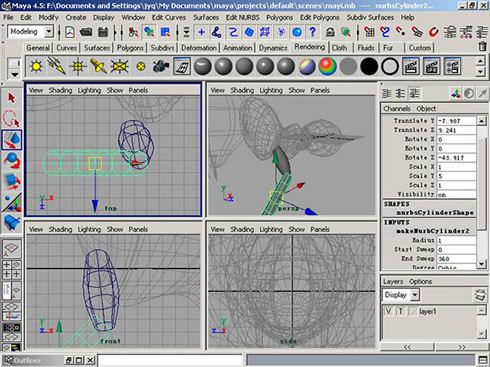
Task: Open the Layers menu in layer editor
Action: coord(393,282)
